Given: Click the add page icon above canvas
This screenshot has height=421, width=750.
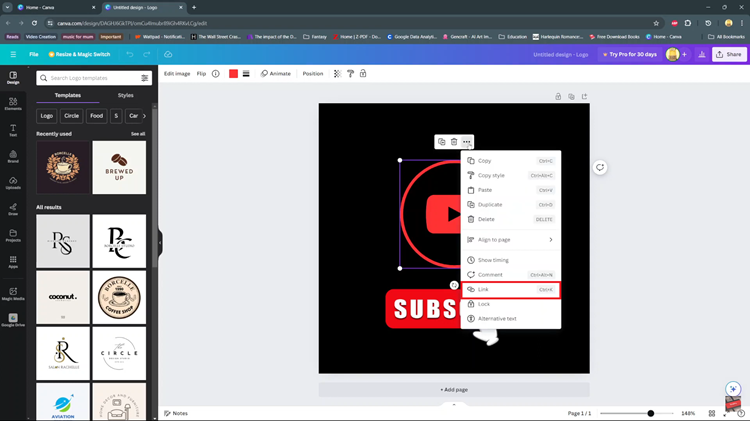Looking at the screenshot, I should tap(585, 97).
